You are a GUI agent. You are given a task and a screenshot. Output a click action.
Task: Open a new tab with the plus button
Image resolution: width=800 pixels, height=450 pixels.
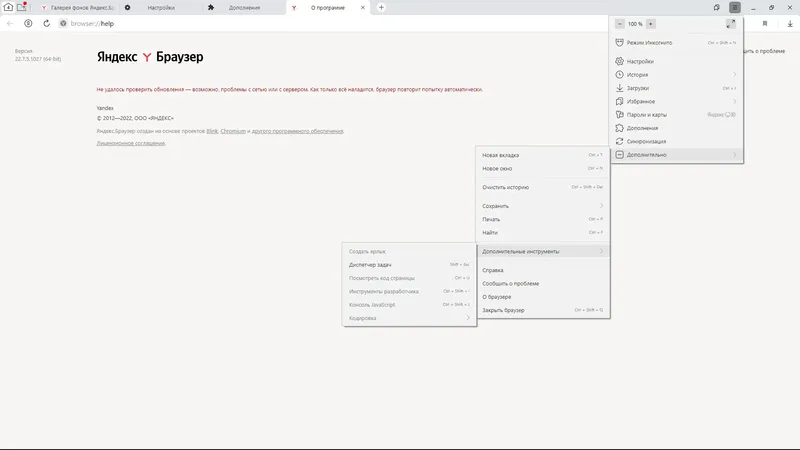point(381,8)
